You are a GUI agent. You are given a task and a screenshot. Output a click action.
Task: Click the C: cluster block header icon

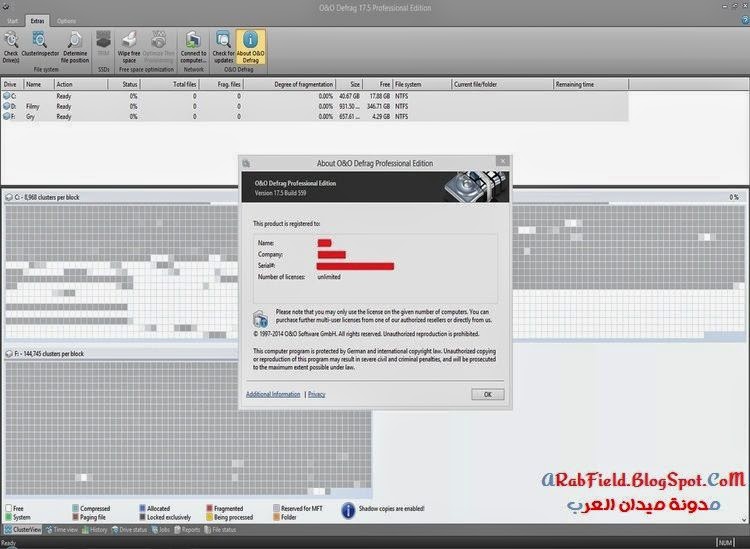[9, 197]
